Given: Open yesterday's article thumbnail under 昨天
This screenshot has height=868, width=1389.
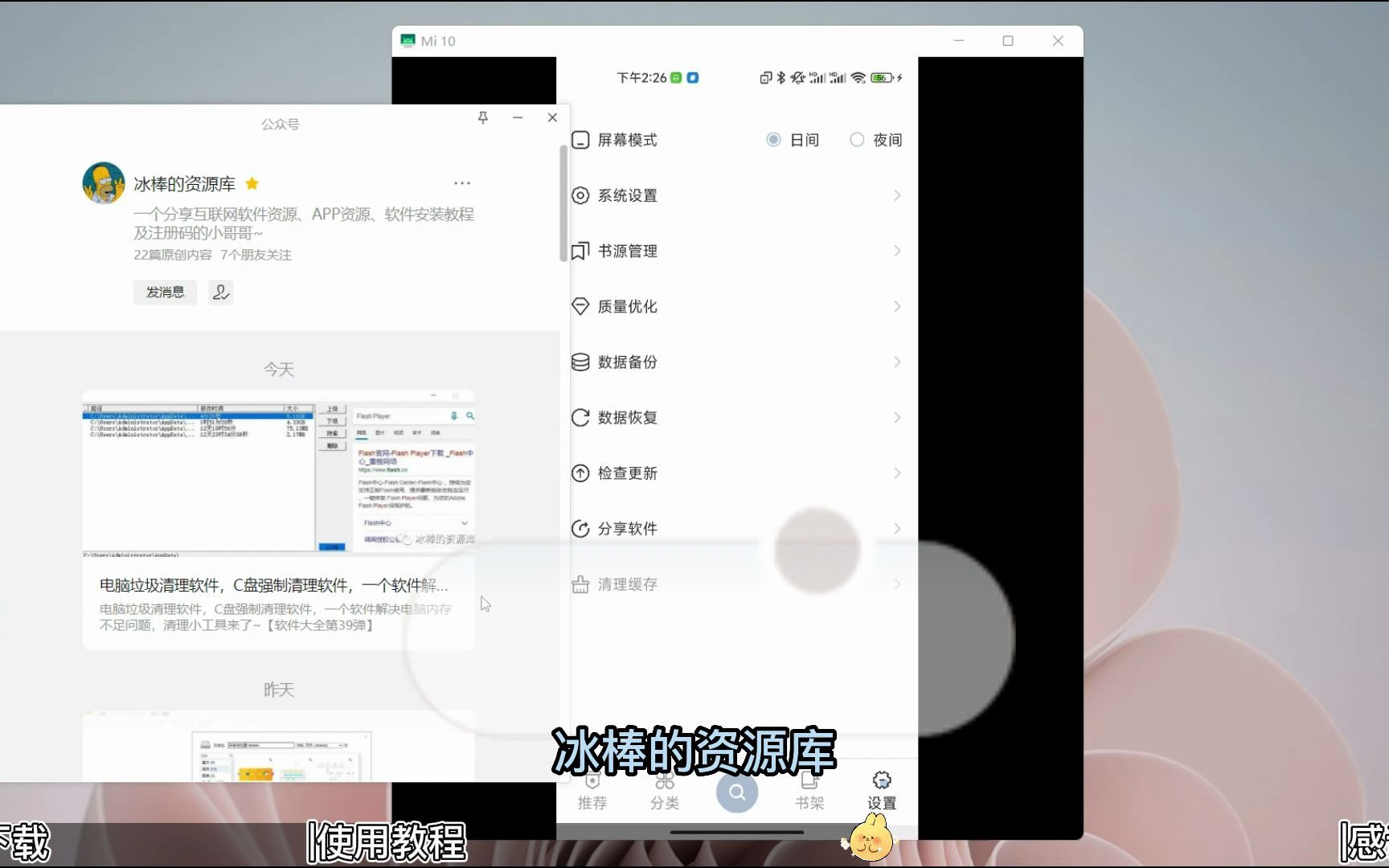Looking at the screenshot, I should coord(279,746).
